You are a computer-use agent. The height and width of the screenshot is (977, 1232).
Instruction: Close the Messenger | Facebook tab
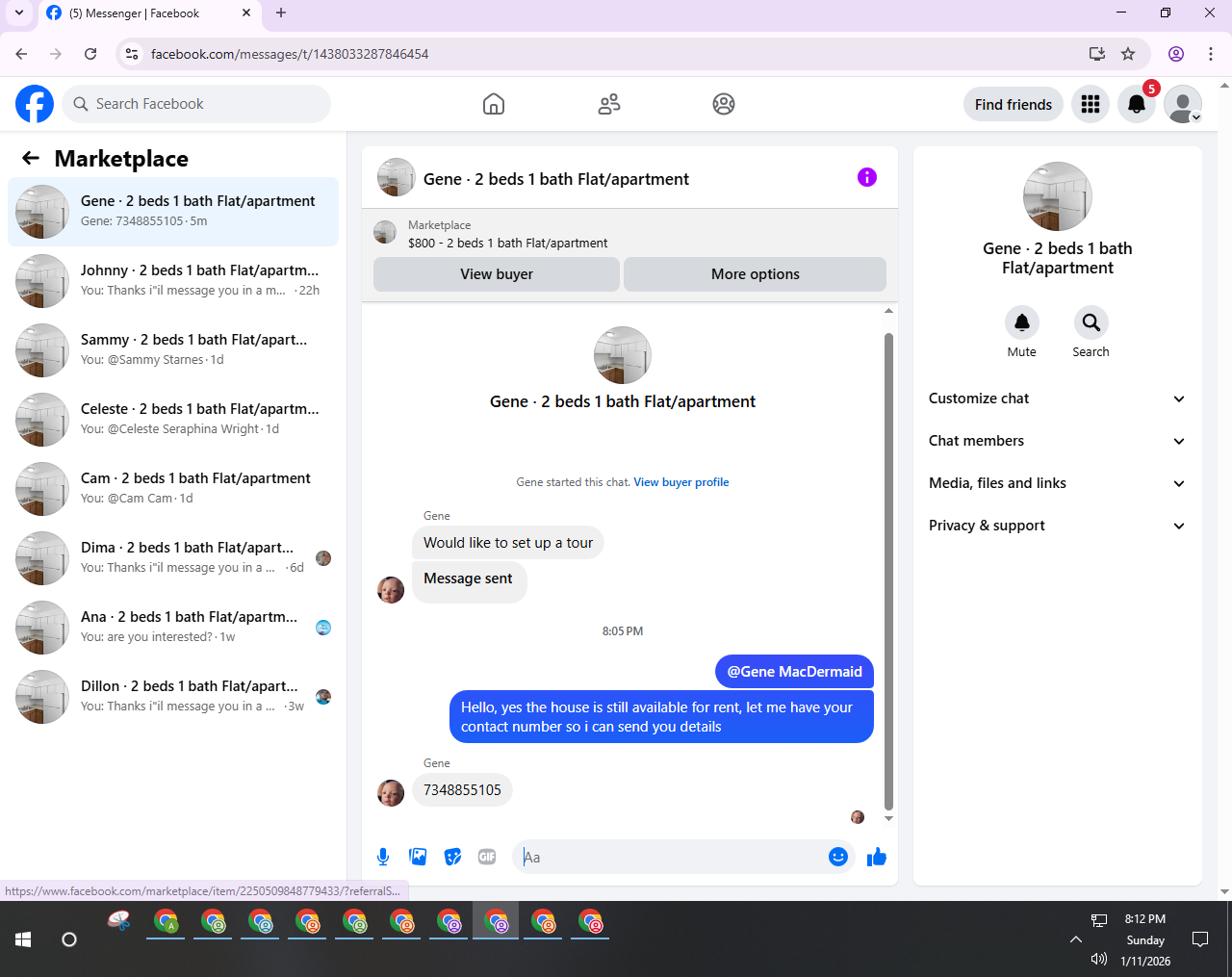[246, 13]
